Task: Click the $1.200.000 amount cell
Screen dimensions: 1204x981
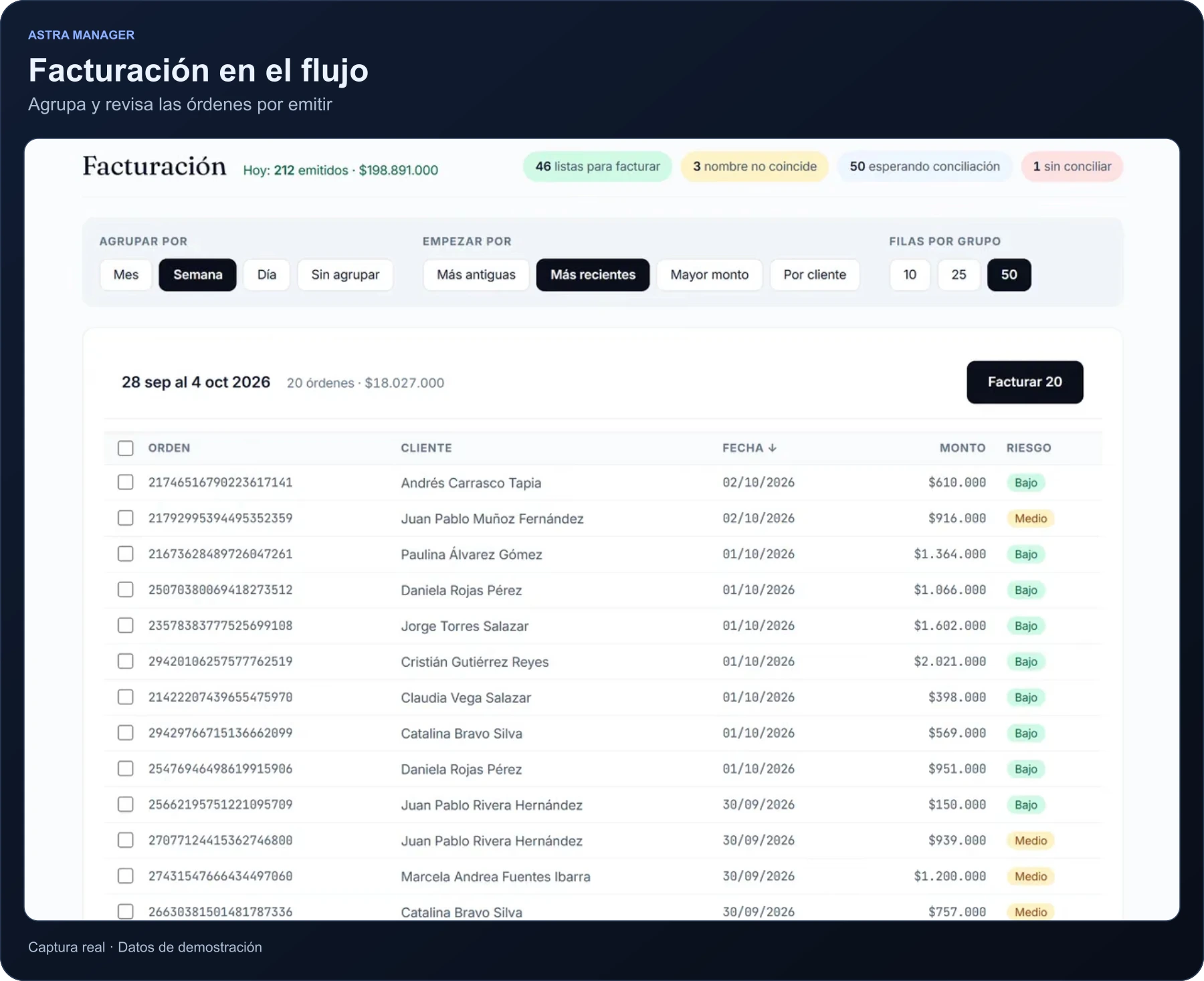Action: (x=950, y=876)
